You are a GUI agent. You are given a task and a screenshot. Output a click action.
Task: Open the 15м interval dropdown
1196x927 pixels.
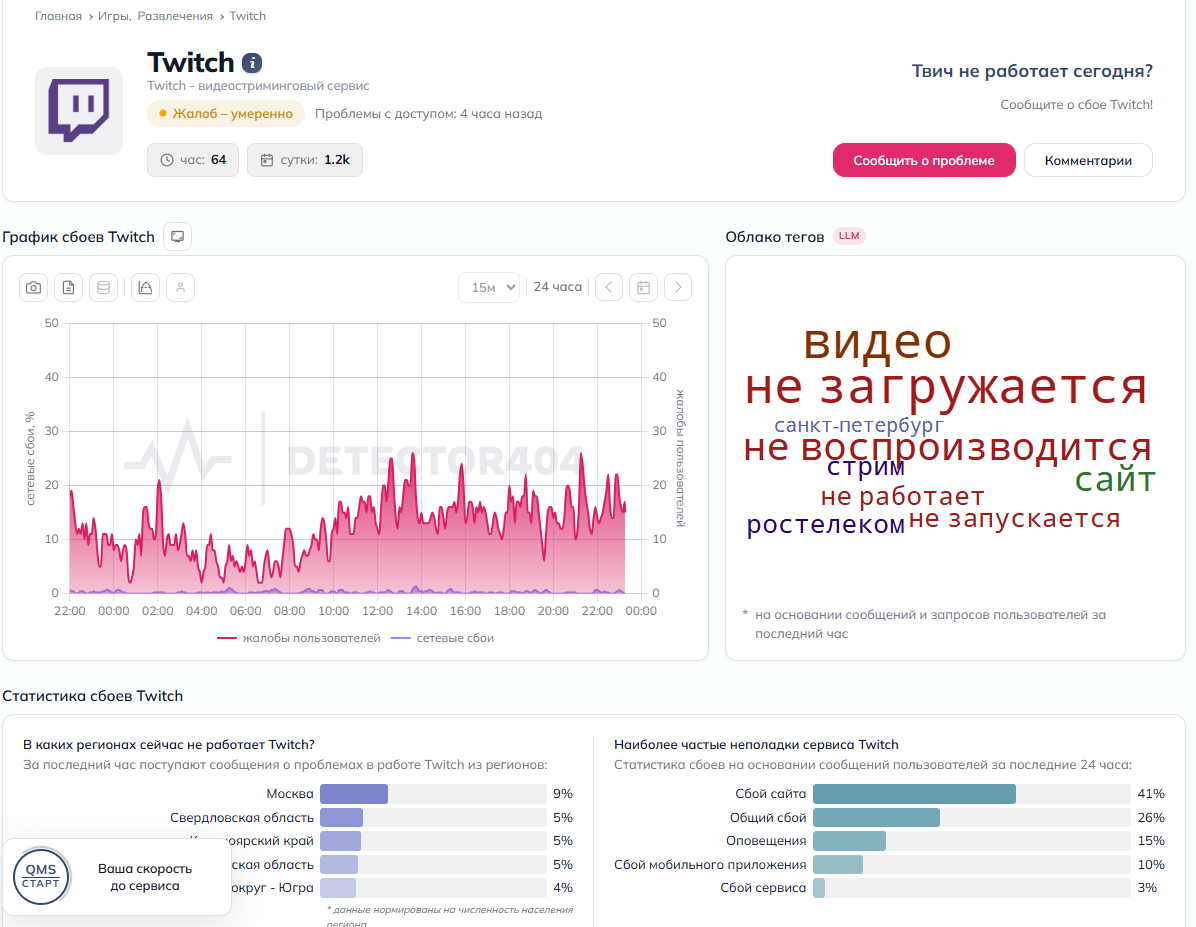click(489, 288)
